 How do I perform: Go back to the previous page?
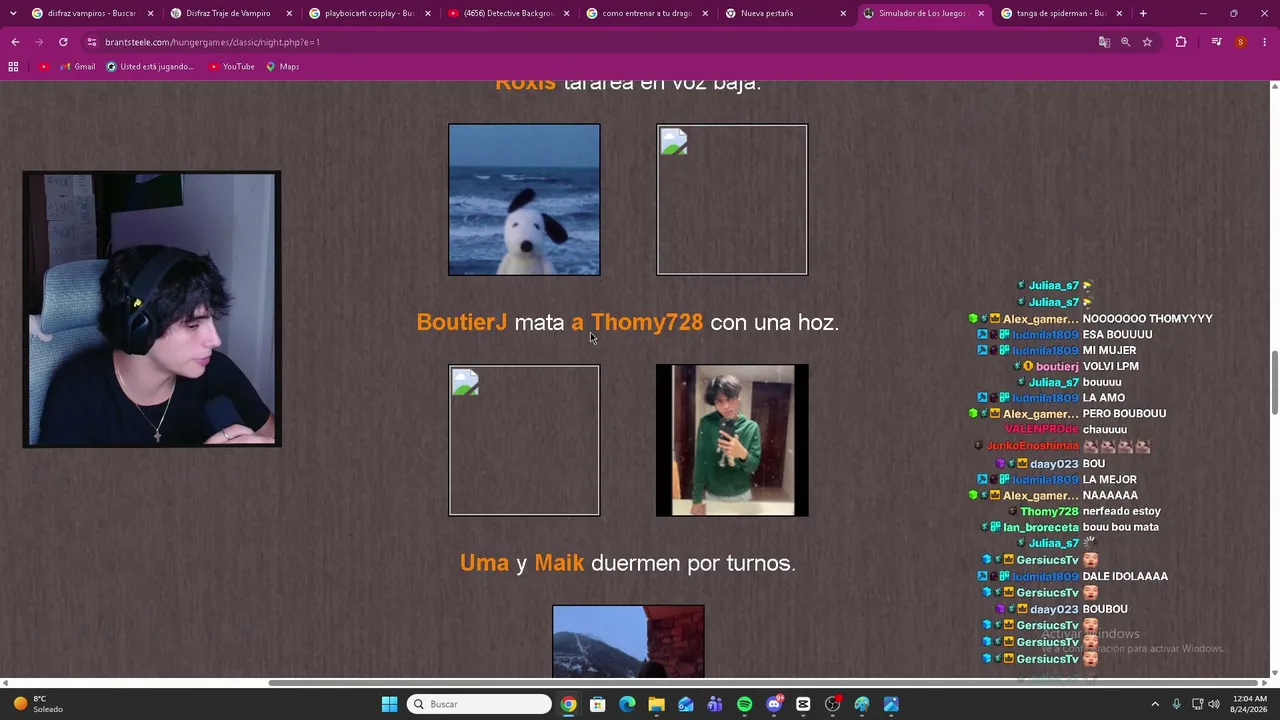(x=15, y=42)
